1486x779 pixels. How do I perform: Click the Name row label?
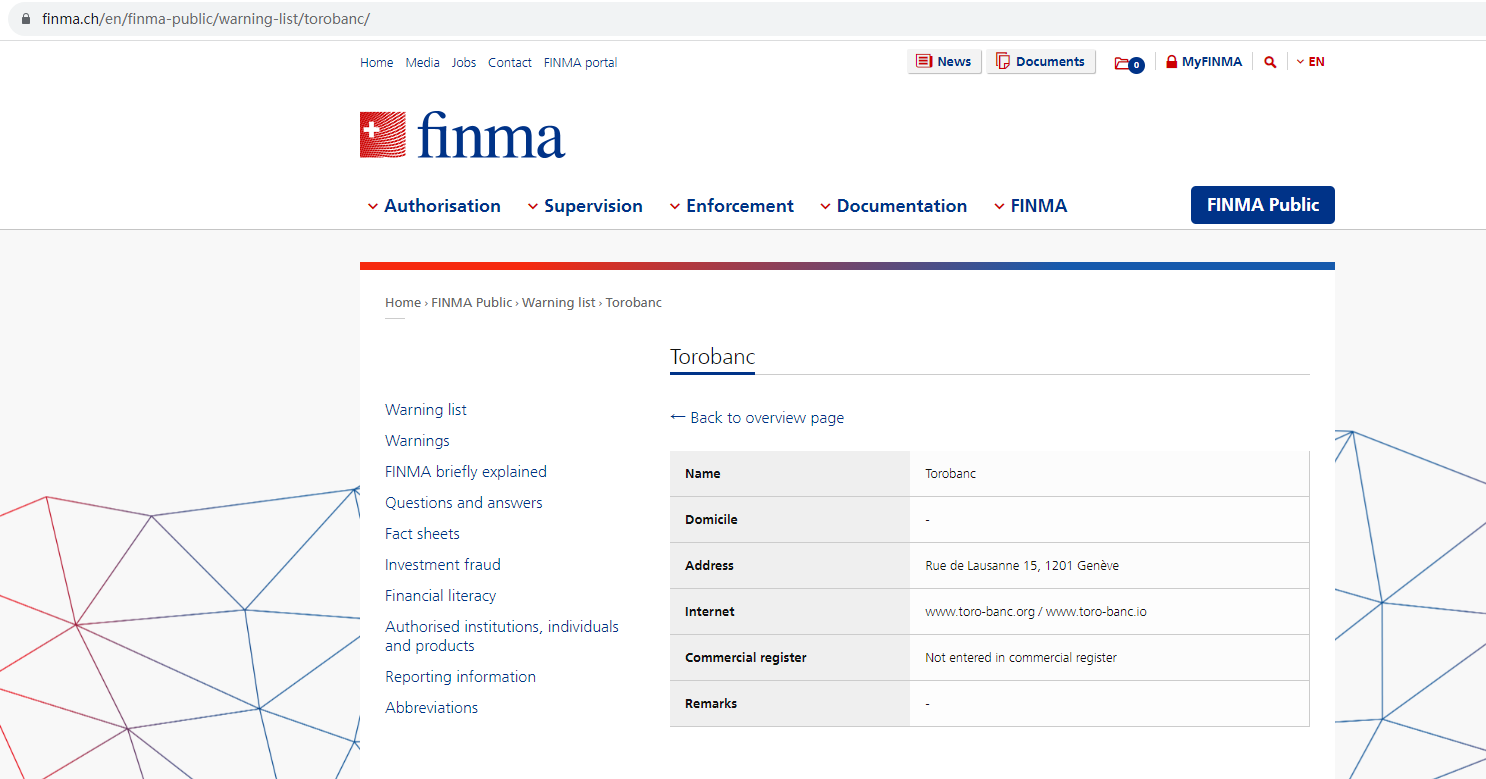pos(703,474)
